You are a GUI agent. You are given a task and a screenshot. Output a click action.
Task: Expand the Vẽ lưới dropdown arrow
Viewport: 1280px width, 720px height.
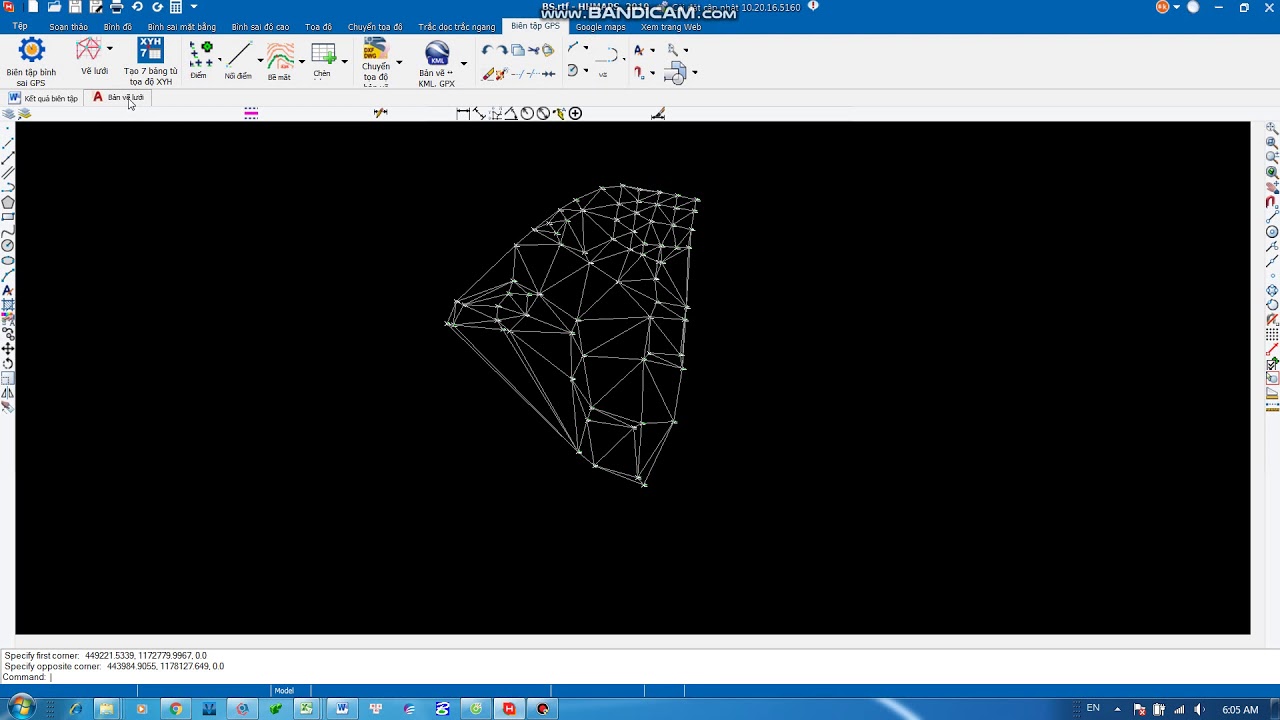coord(110,48)
